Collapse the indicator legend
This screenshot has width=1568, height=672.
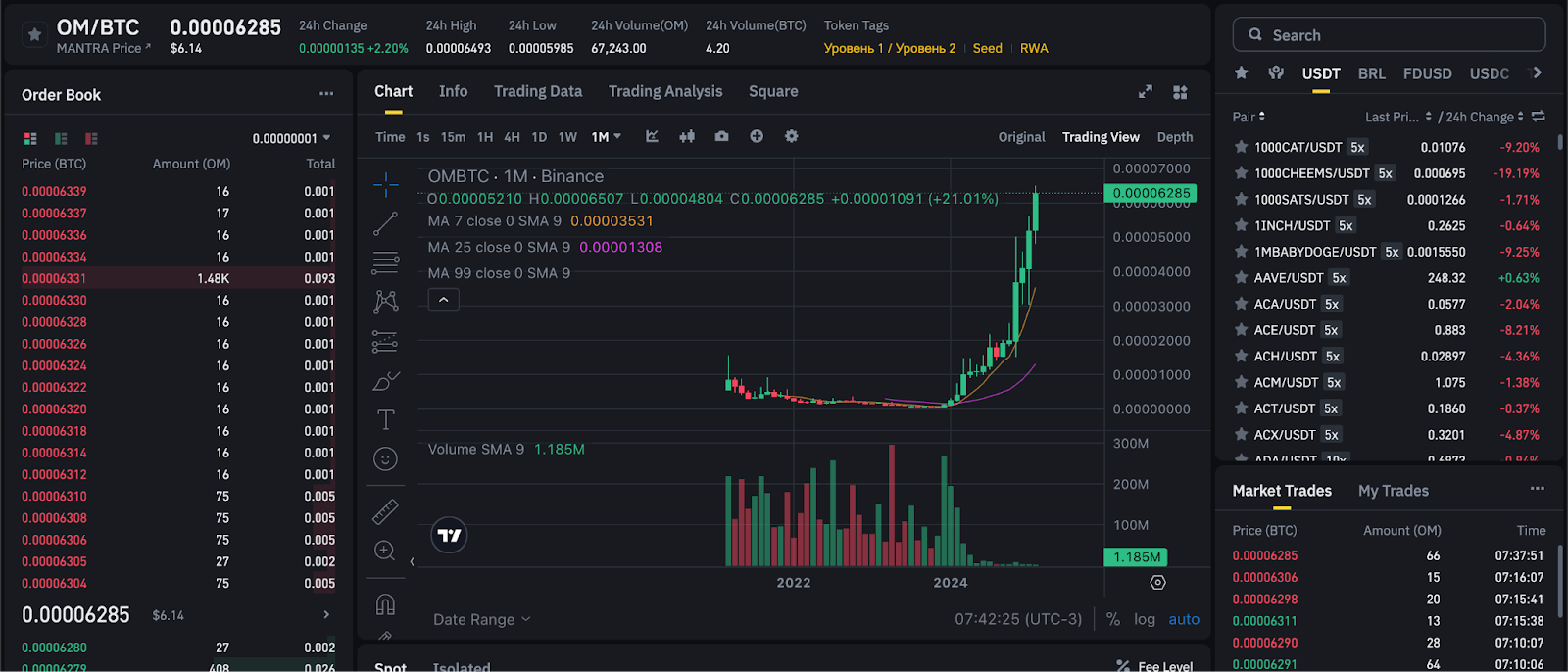(444, 300)
